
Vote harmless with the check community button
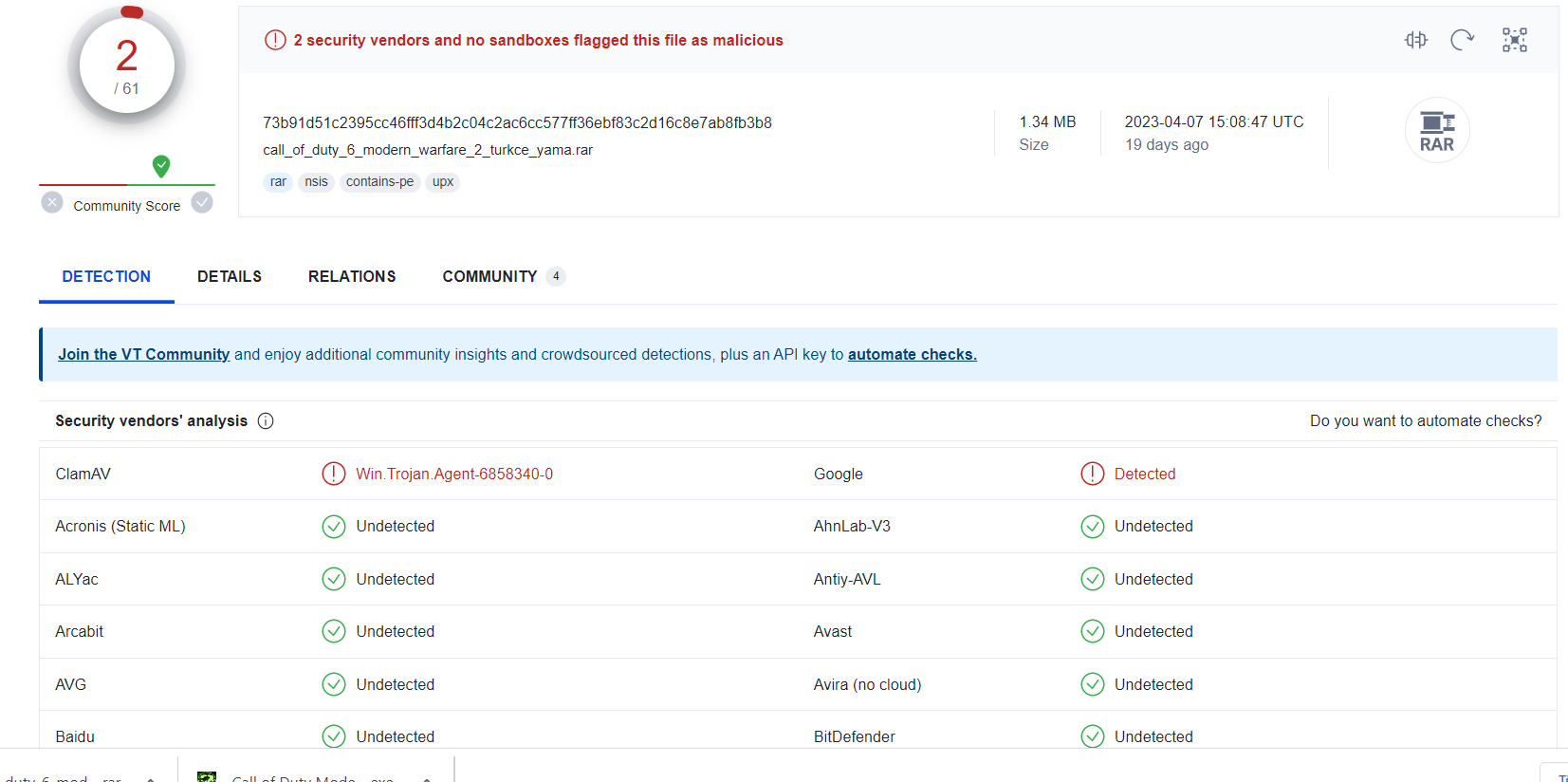[x=202, y=203]
